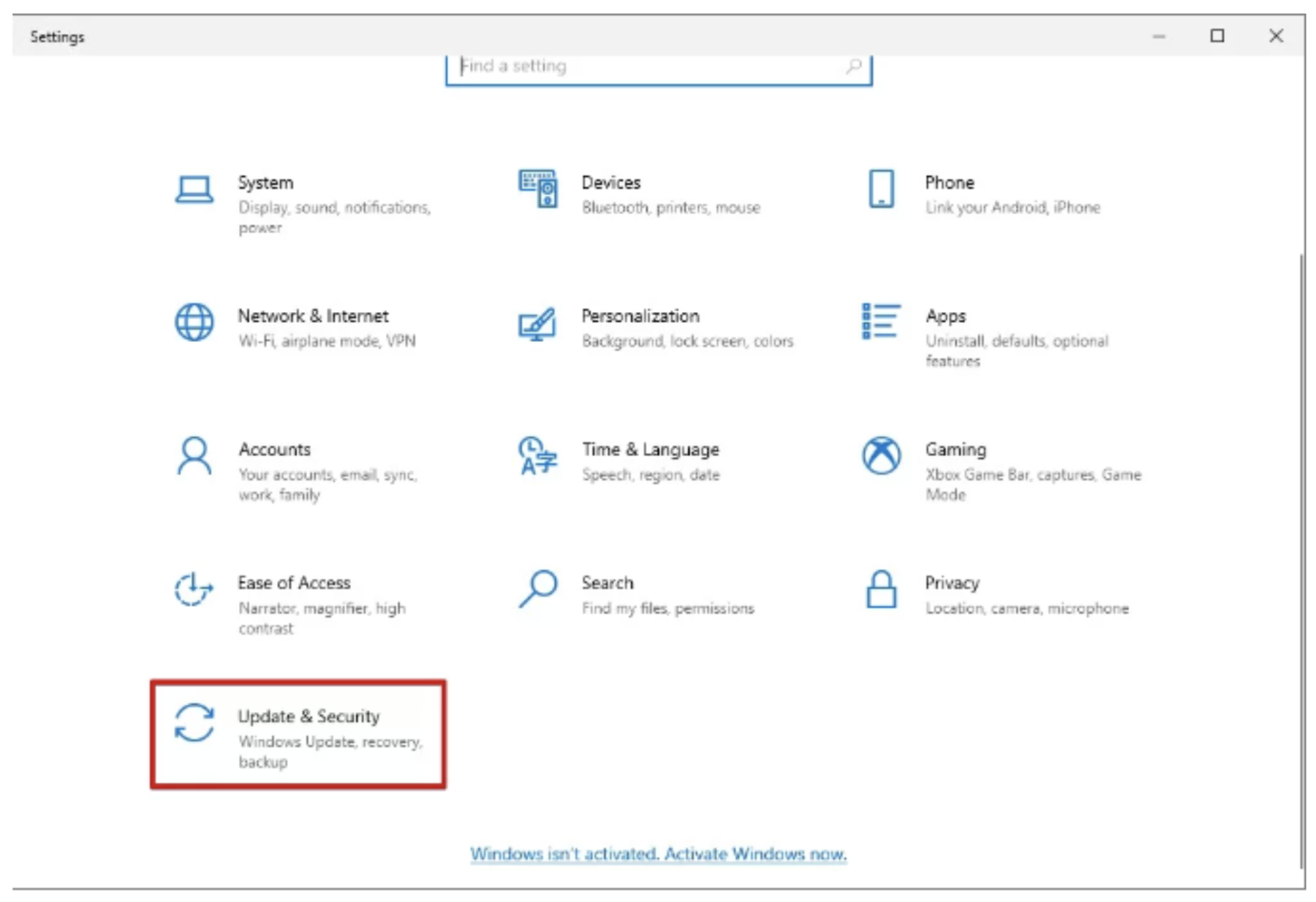Image resolution: width=1316 pixels, height=902 pixels.
Task: Click 'Uninstall, defaults, optional features' description
Action: click(x=1017, y=352)
